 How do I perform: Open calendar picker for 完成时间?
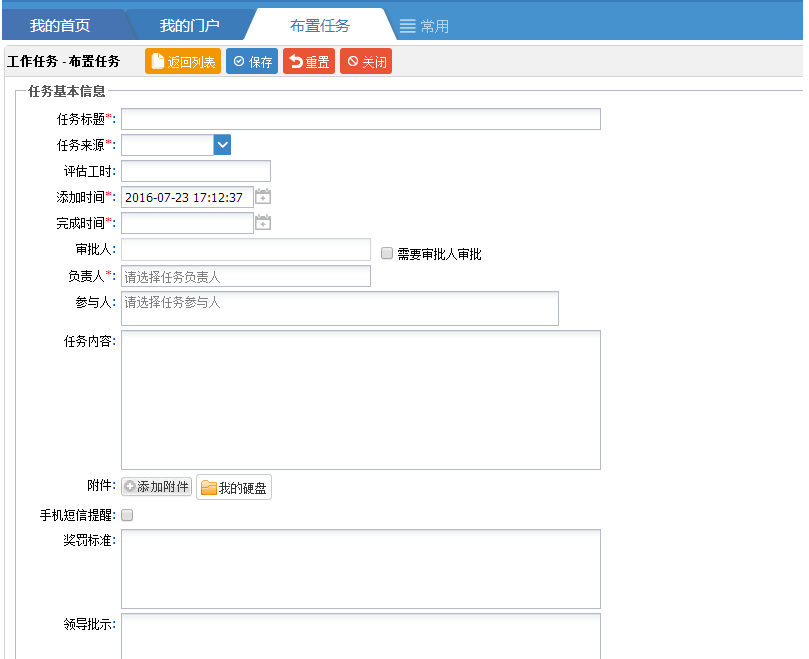(263, 222)
